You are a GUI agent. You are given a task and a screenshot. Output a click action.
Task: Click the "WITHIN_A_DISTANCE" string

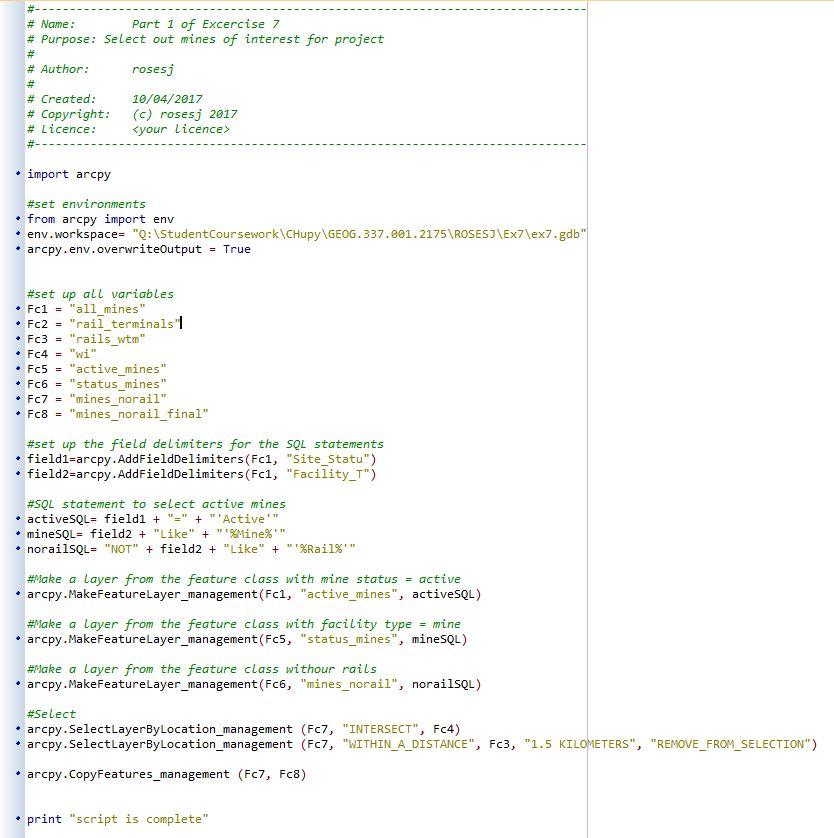(x=408, y=744)
